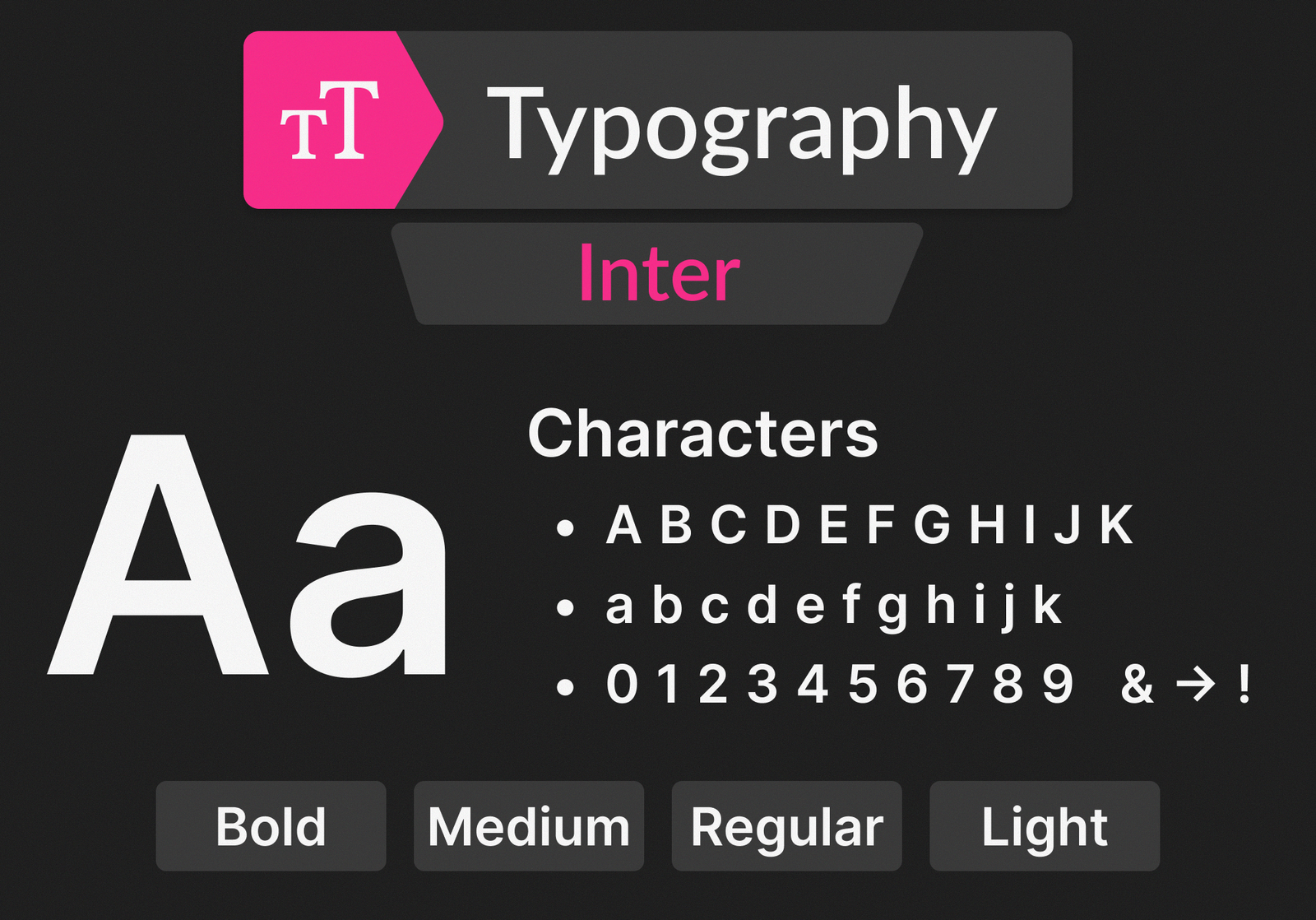This screenshot has width=1316, height=920.
Task: Click digit 0 in the numerals row
Action: coord(622,684)
